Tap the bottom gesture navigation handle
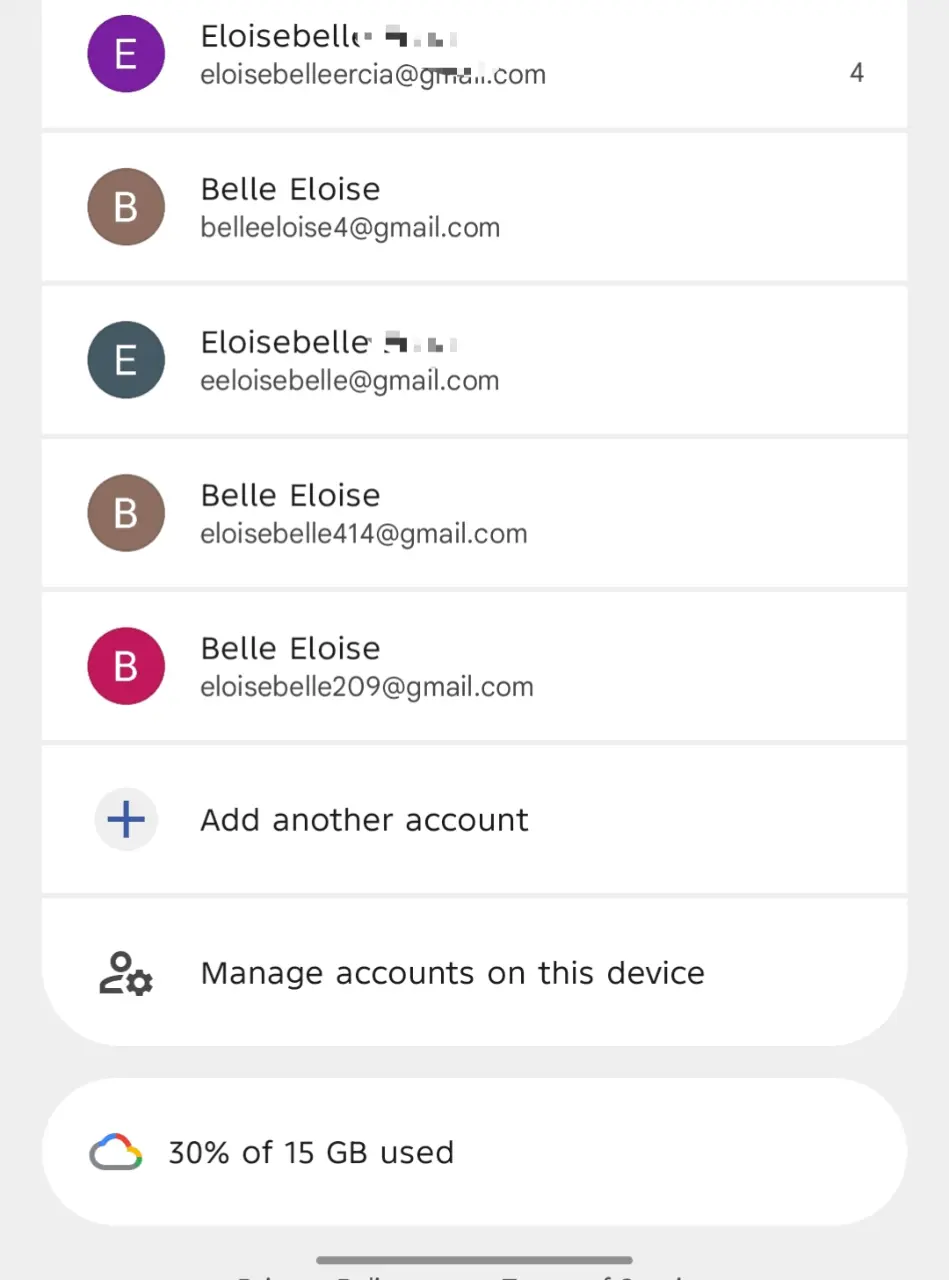This screenshot has width=949, height=1280. pos(474,1260)
